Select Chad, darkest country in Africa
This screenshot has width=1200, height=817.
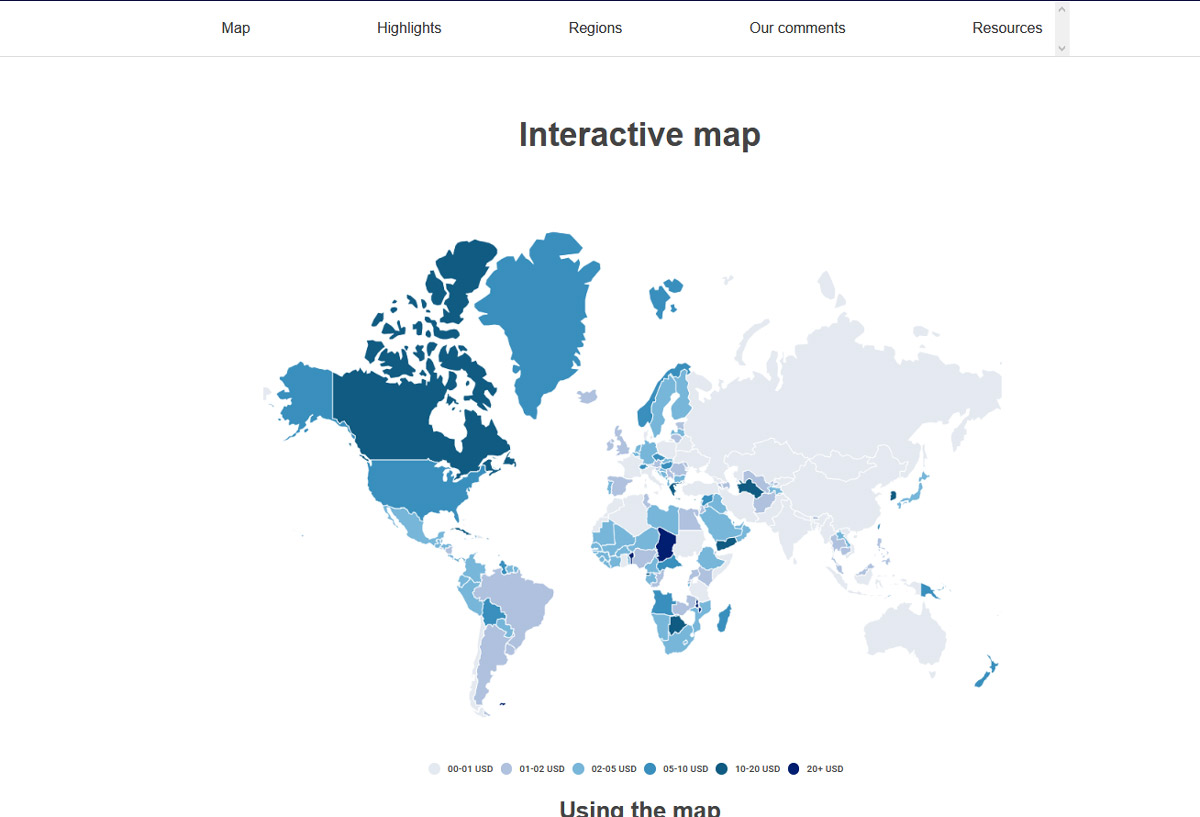pyautogui.click(x=666, y=543)
